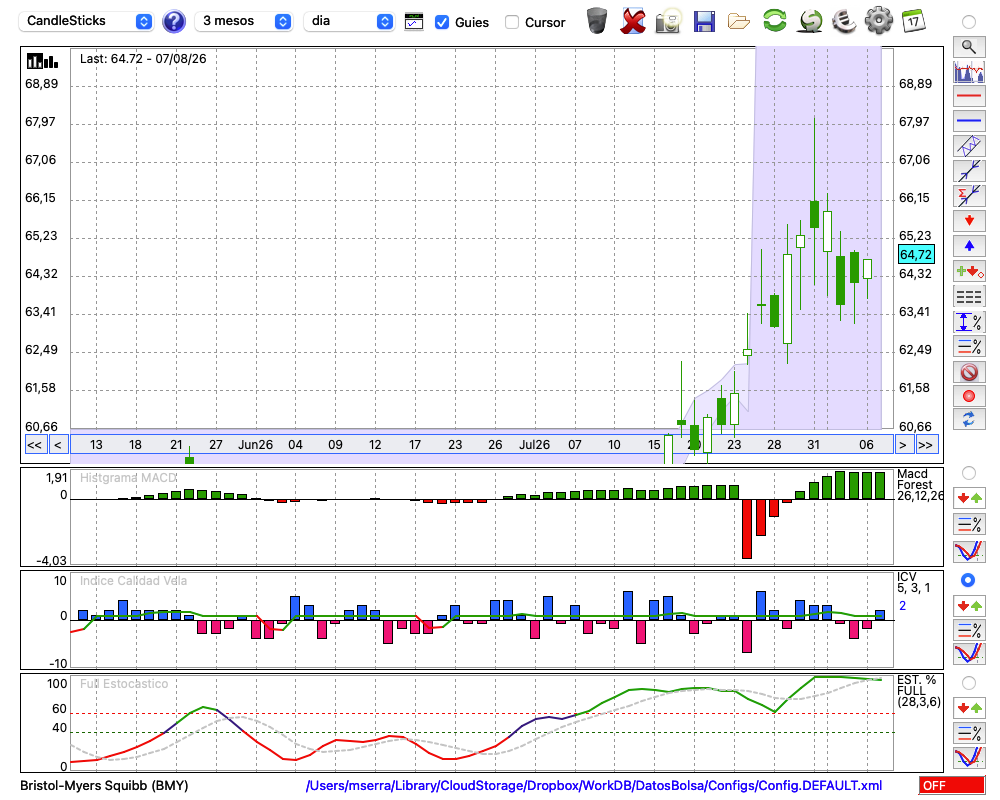The image size is (1000, 800).
Task: Open settings with the gear icon
Action: coord(878,21)
